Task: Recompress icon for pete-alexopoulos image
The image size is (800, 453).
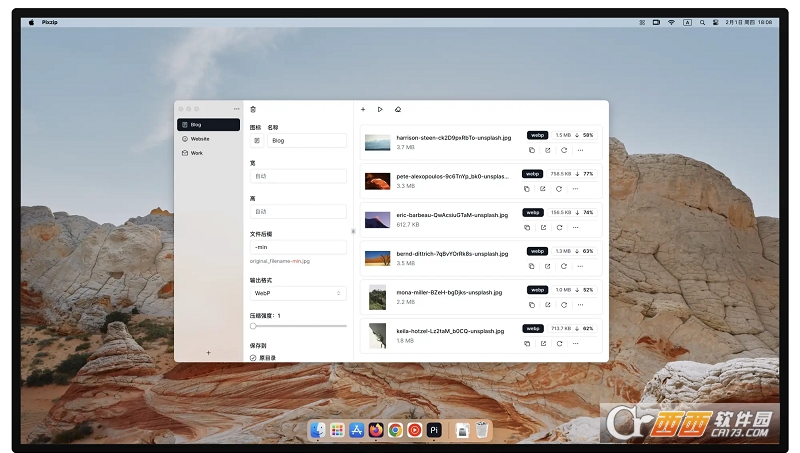Action: click(x=559, y=189)
